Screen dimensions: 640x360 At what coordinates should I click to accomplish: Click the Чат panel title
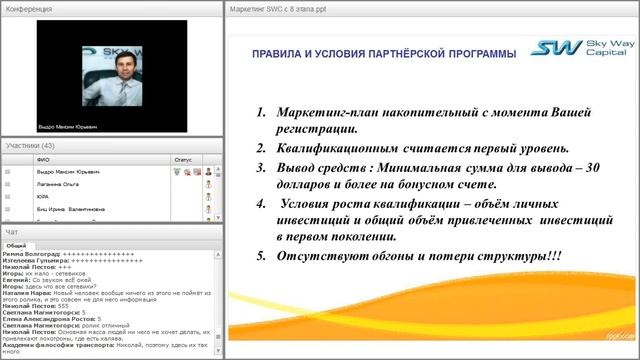pyautogui.click(x=11, y=232)
